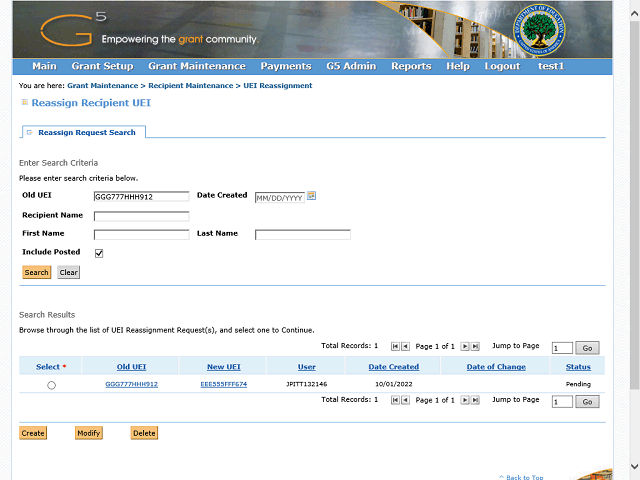This screenshot has height=480, width=640.
Task: Open the Payments menu
Action: pyautogui.click(x=286, y=66)
